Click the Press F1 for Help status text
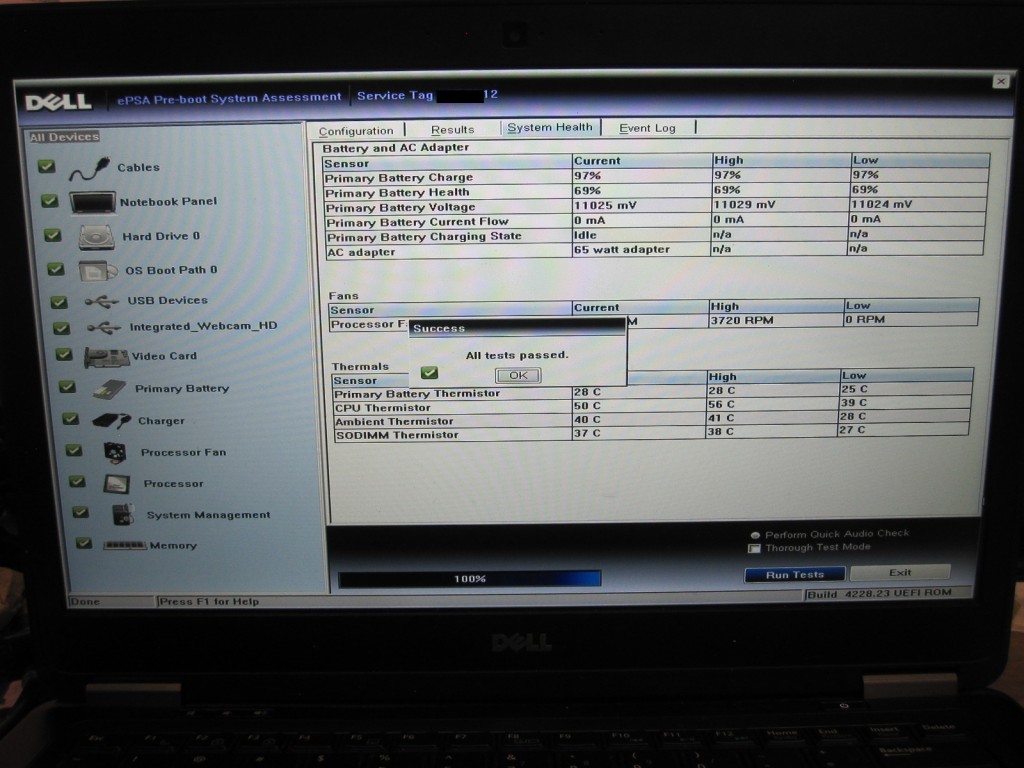1024x768 pixels. (x=209, y=601)
